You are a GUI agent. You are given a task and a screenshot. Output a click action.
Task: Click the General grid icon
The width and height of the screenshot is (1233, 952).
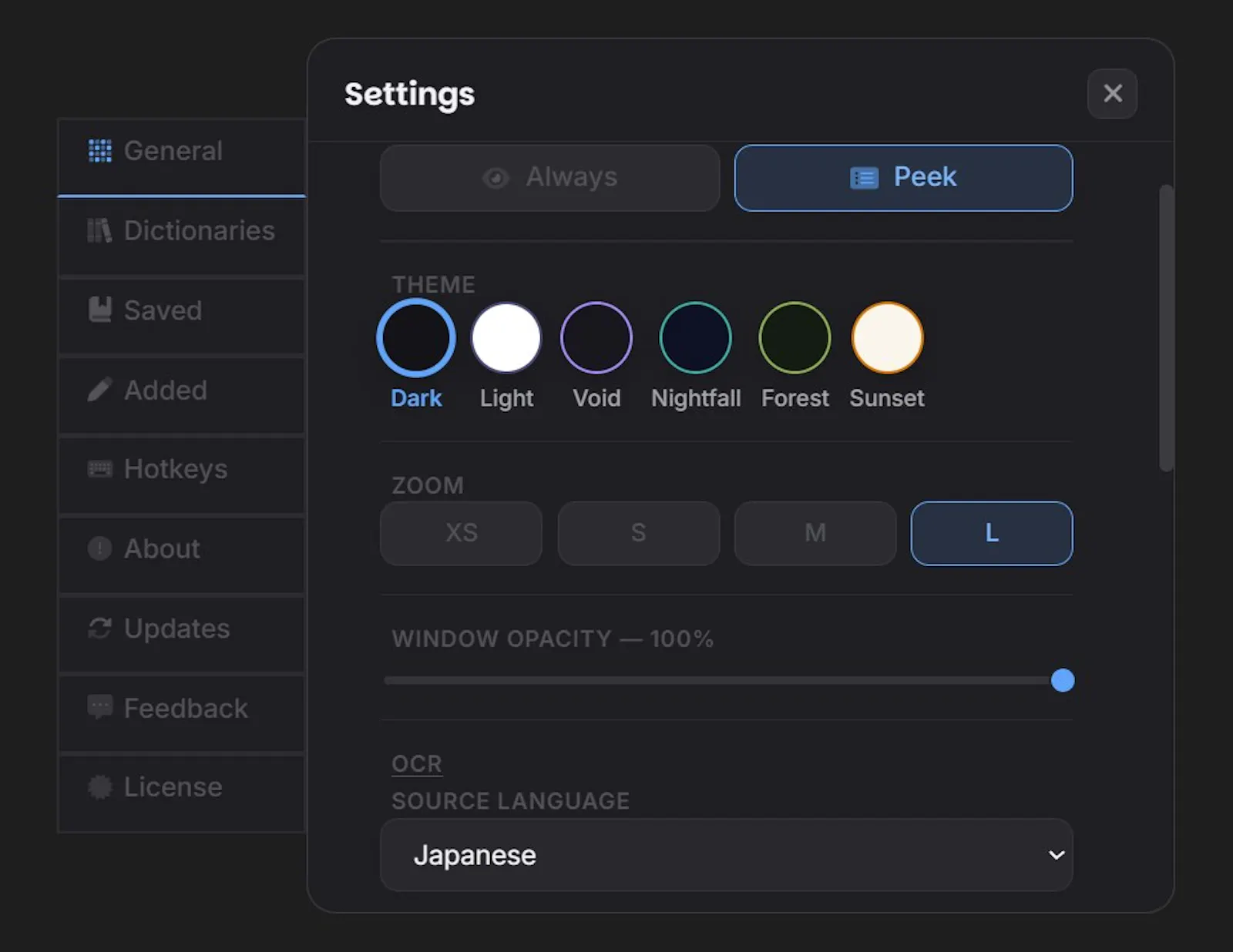pos(99,151)
